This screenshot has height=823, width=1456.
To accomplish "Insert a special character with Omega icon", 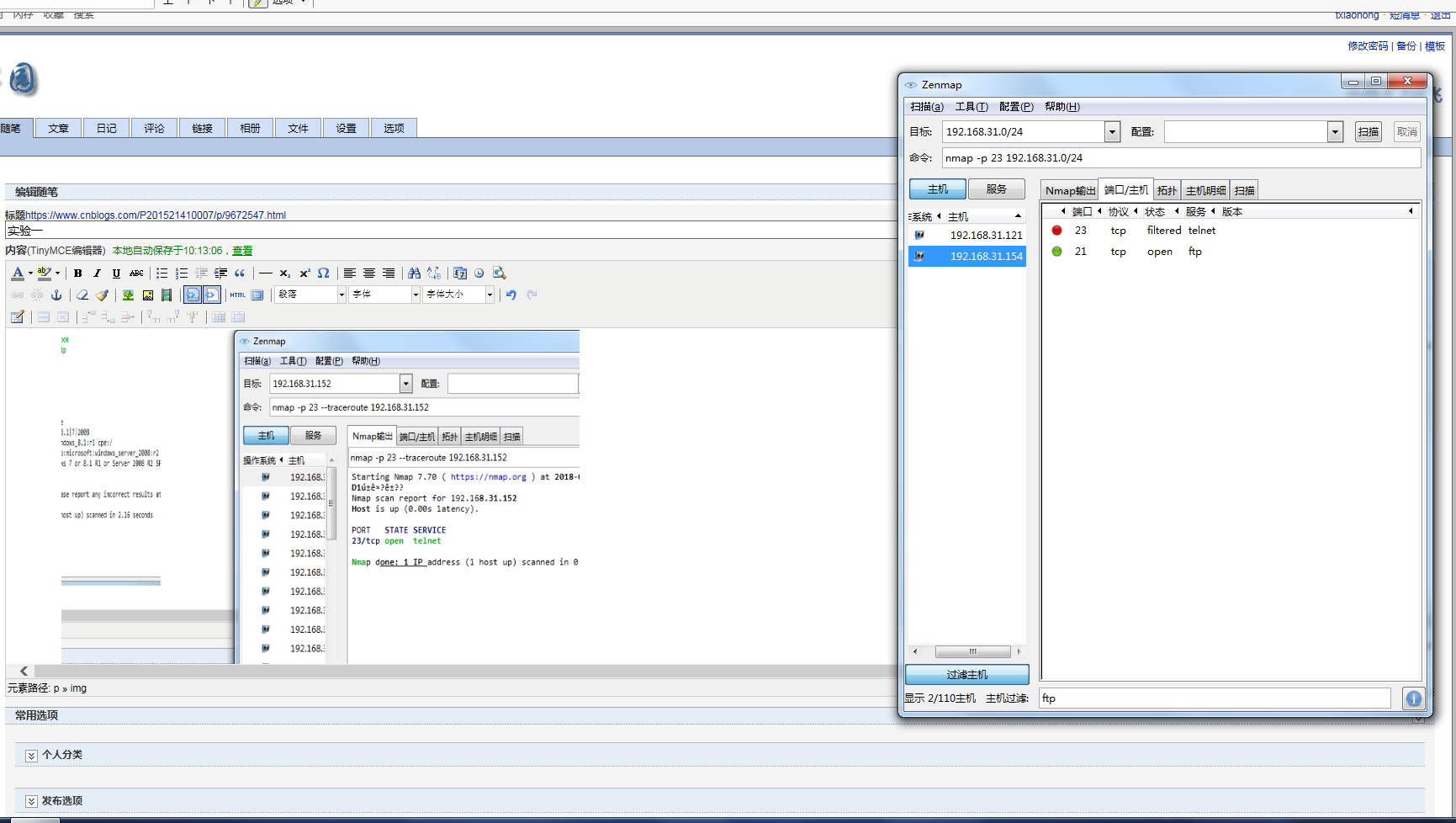I will (x=323, y=273).
